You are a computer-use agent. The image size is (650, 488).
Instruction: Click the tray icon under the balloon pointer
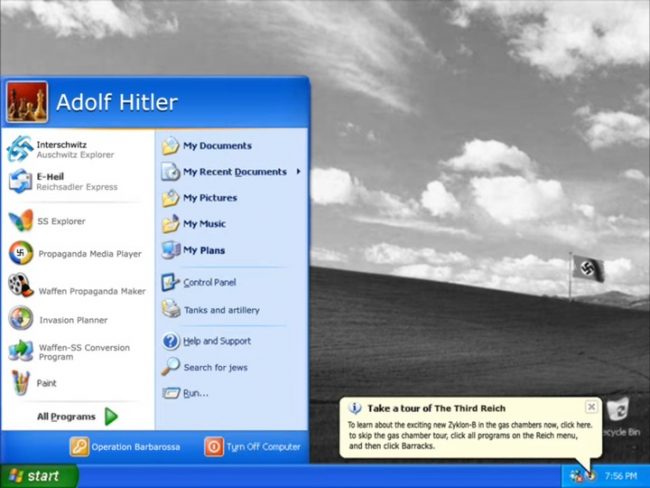click(591, 476)
